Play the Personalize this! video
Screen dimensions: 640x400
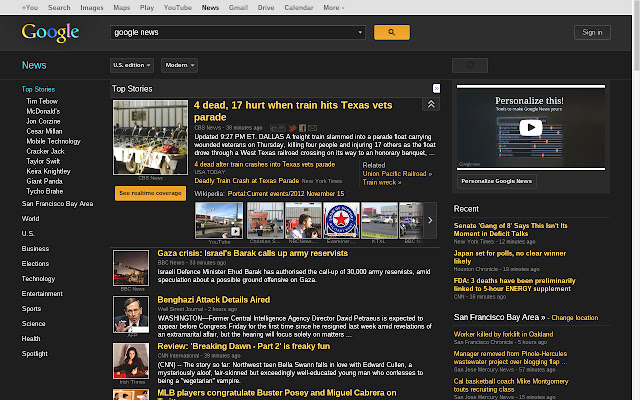531,127
